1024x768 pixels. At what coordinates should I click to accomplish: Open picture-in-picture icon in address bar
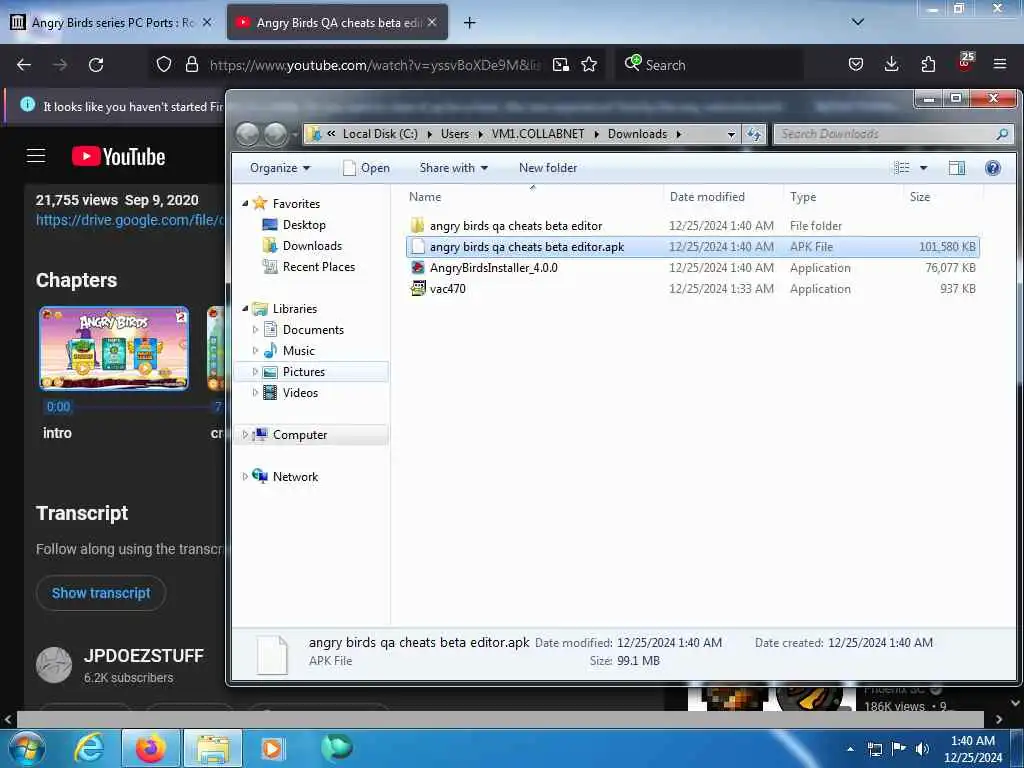click(x=560, y=64)
